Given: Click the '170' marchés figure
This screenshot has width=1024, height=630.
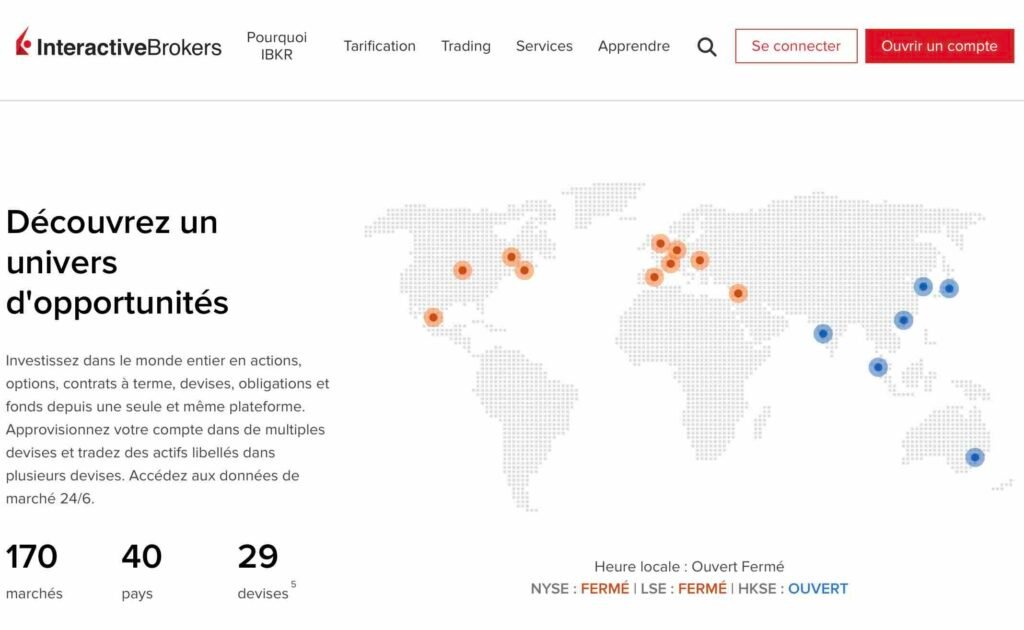Looking at the screenshot, I should pos(31,557).
